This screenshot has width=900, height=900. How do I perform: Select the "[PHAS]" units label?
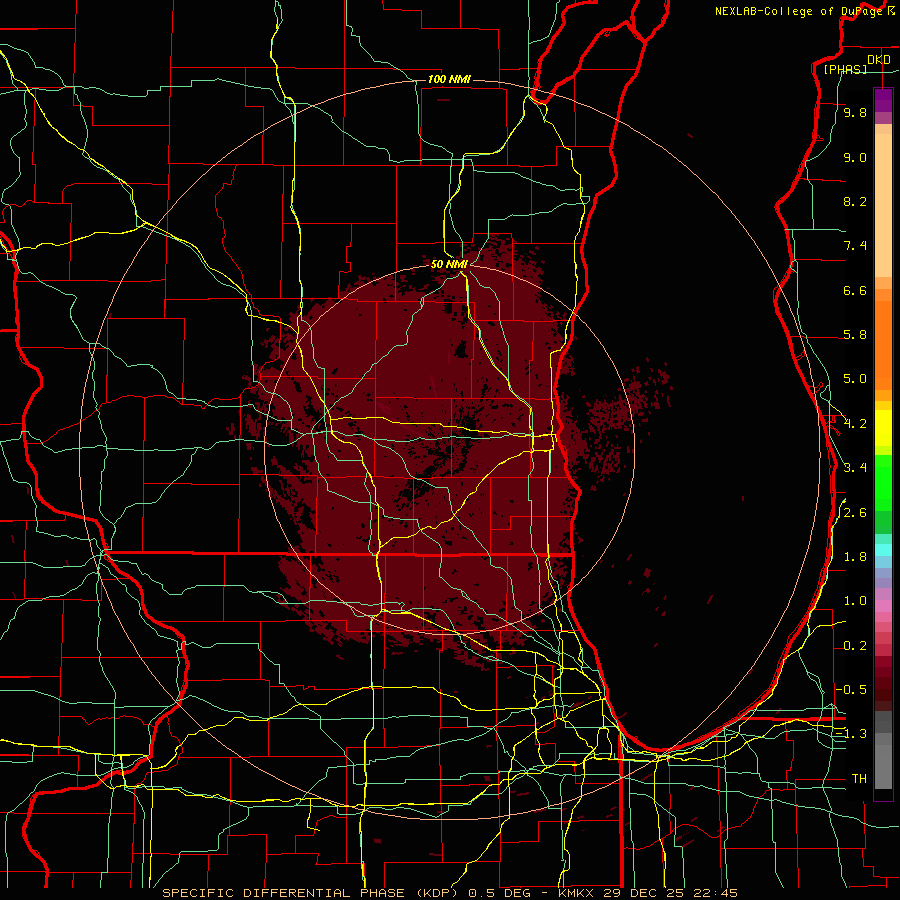pos(845,69)
